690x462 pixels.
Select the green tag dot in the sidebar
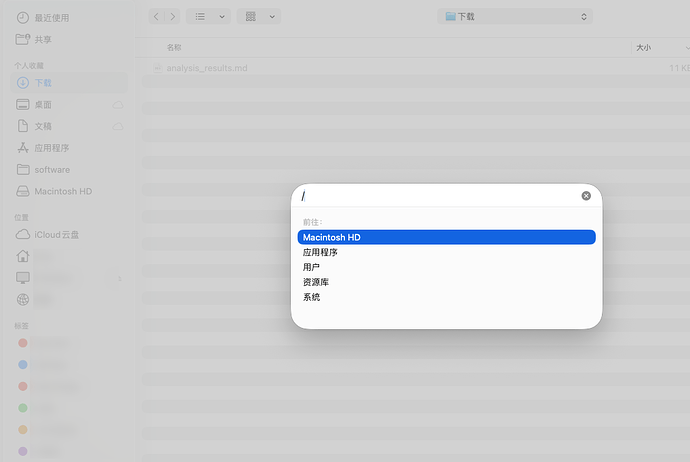[x=23, y=408]
